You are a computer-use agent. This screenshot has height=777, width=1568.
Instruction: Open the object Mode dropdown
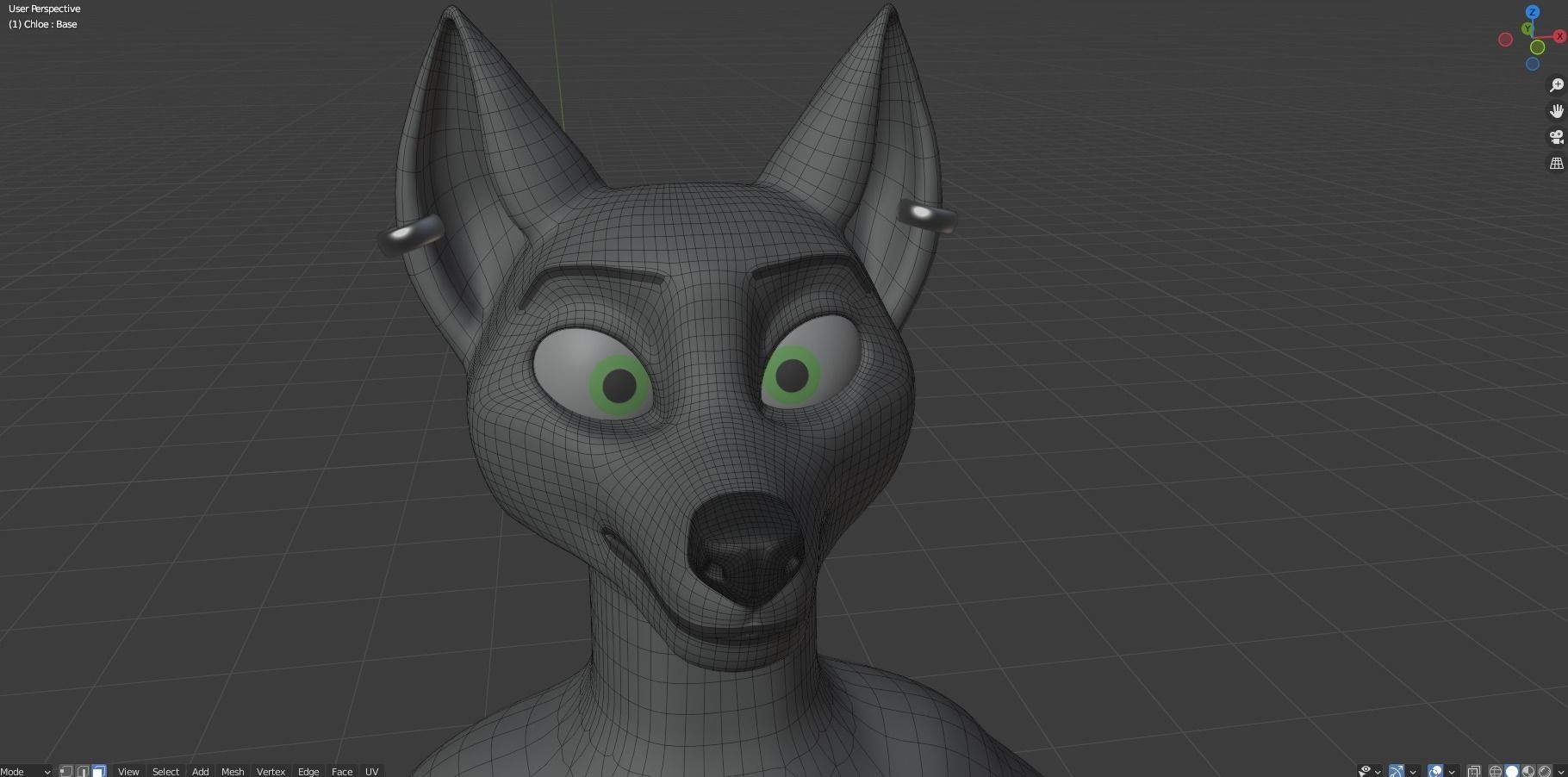(26, 771)
